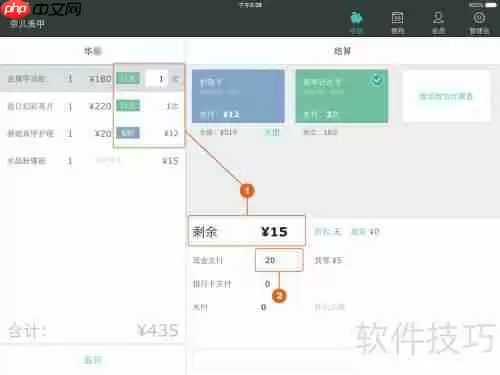Click the bank card payment value 0
Image resolution: width=500 pixels, height=375 pixels.
[267, 284]
